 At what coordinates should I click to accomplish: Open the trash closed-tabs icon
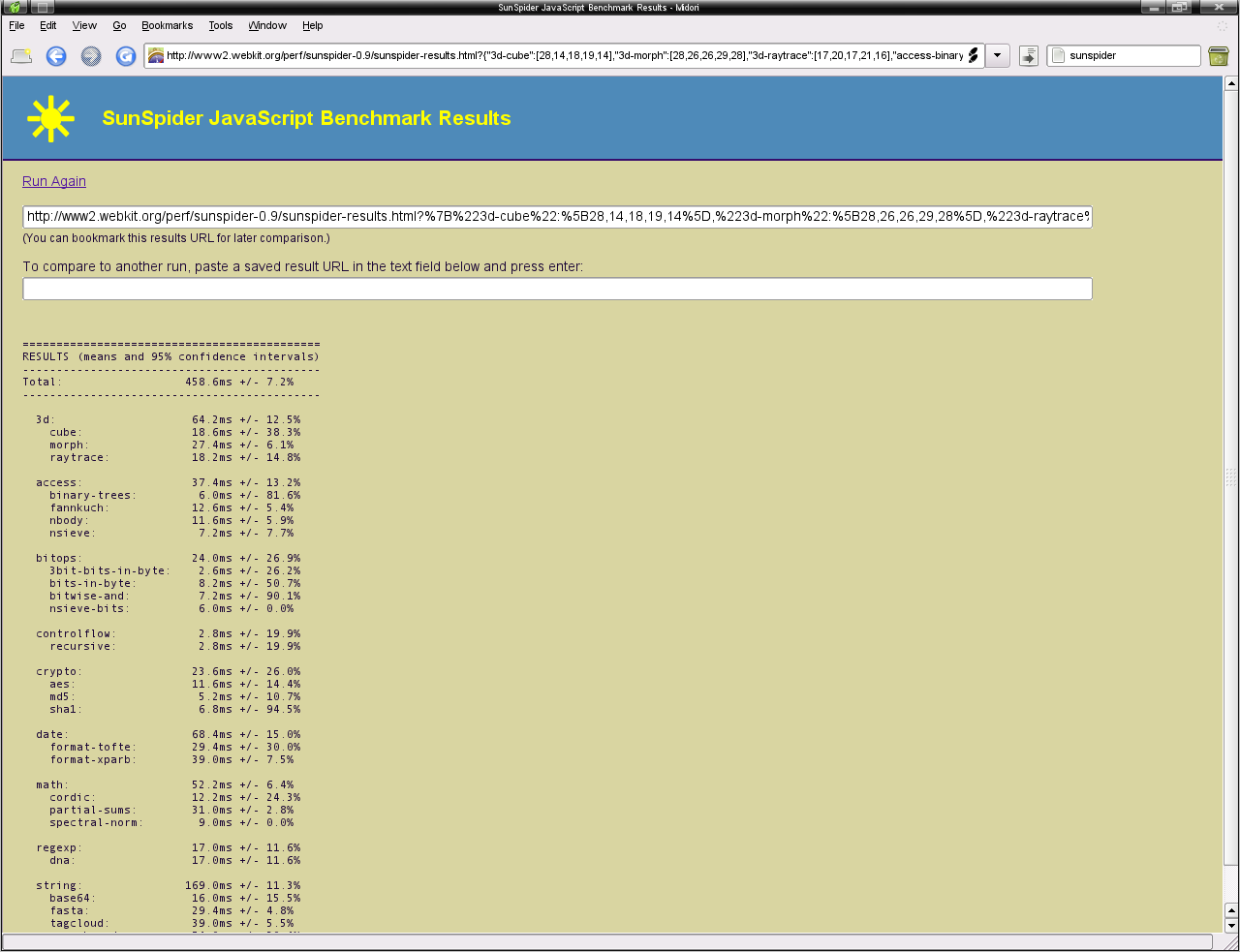click(x=1219, y=56)
